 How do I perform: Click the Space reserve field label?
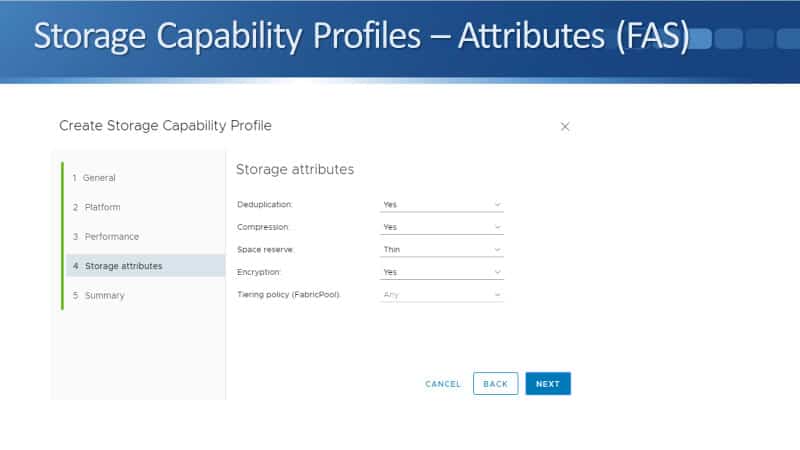(266, 250)
